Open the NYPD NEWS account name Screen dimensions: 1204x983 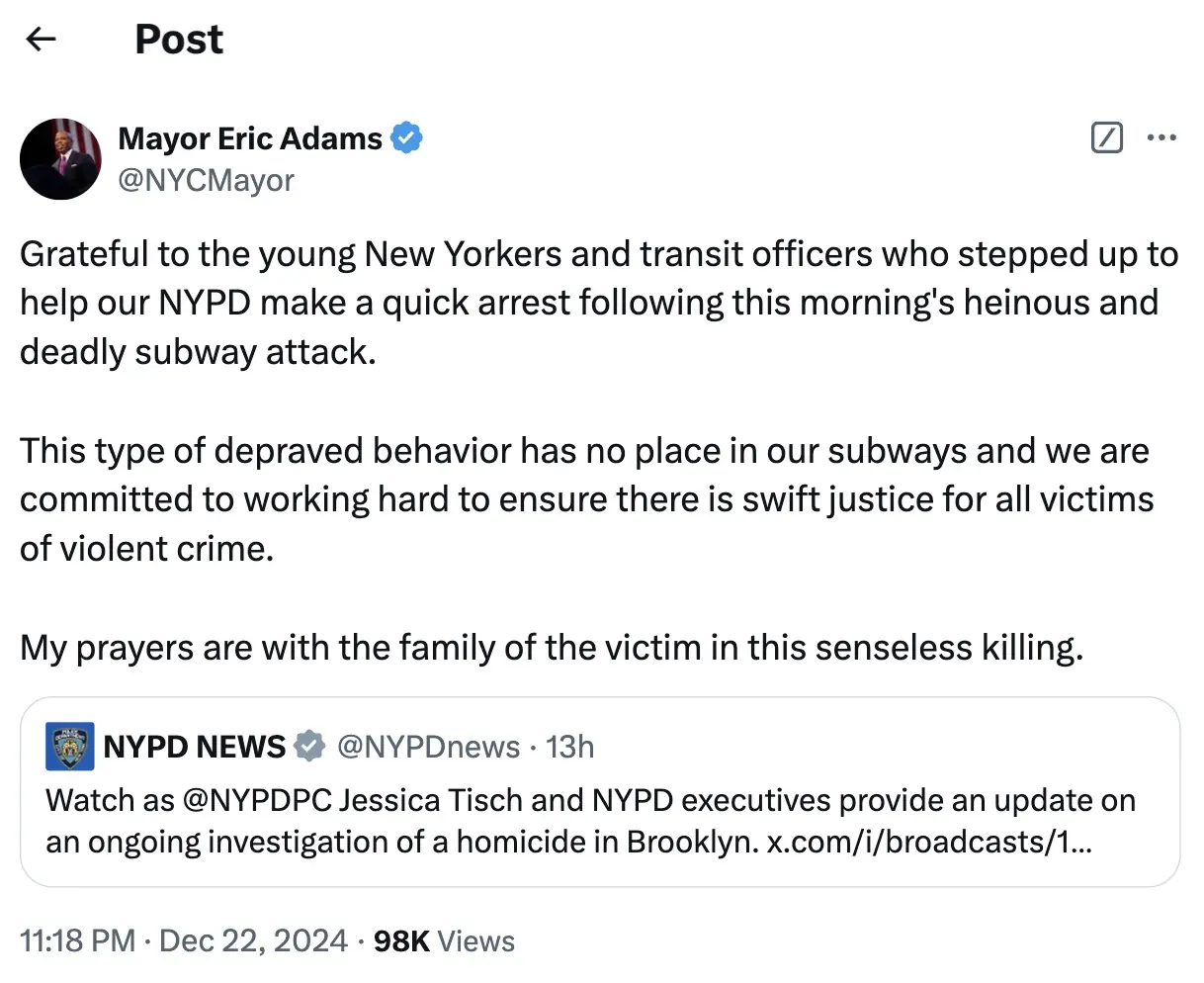click(x=194, y=747)
